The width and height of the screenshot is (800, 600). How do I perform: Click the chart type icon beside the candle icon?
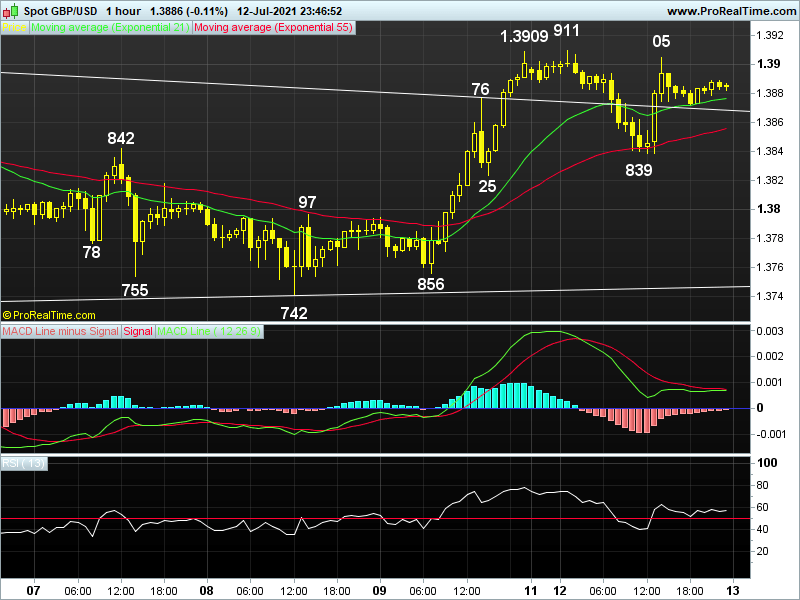(5, 9)
